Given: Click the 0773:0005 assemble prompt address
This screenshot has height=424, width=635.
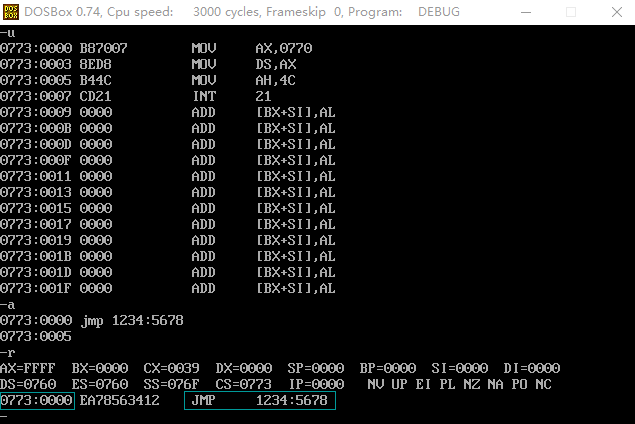Looking at the screenshot, I should tap(36, 337).
